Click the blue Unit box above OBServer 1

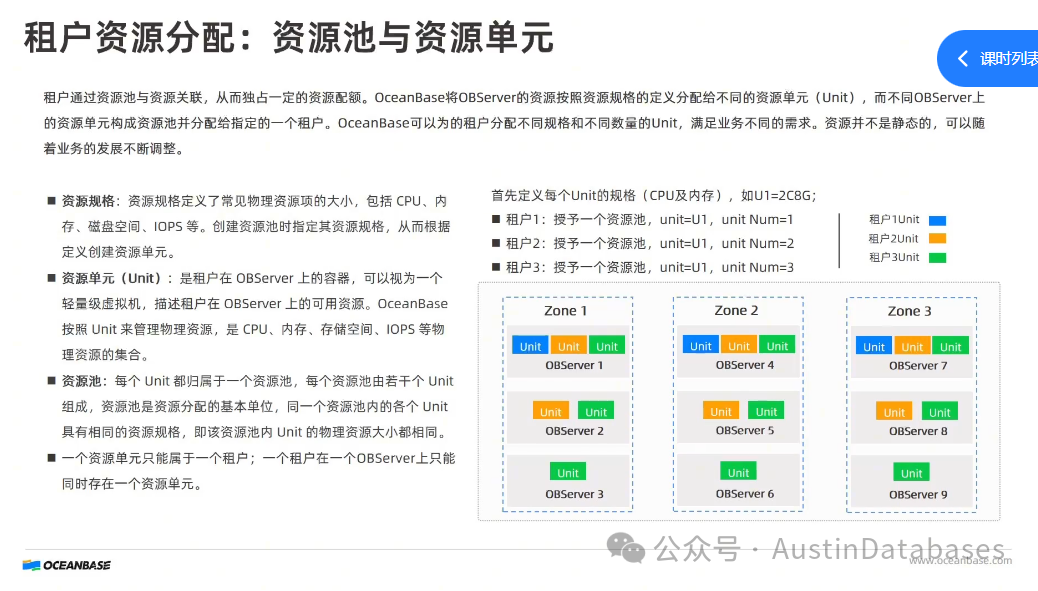(x=530, y=346)
